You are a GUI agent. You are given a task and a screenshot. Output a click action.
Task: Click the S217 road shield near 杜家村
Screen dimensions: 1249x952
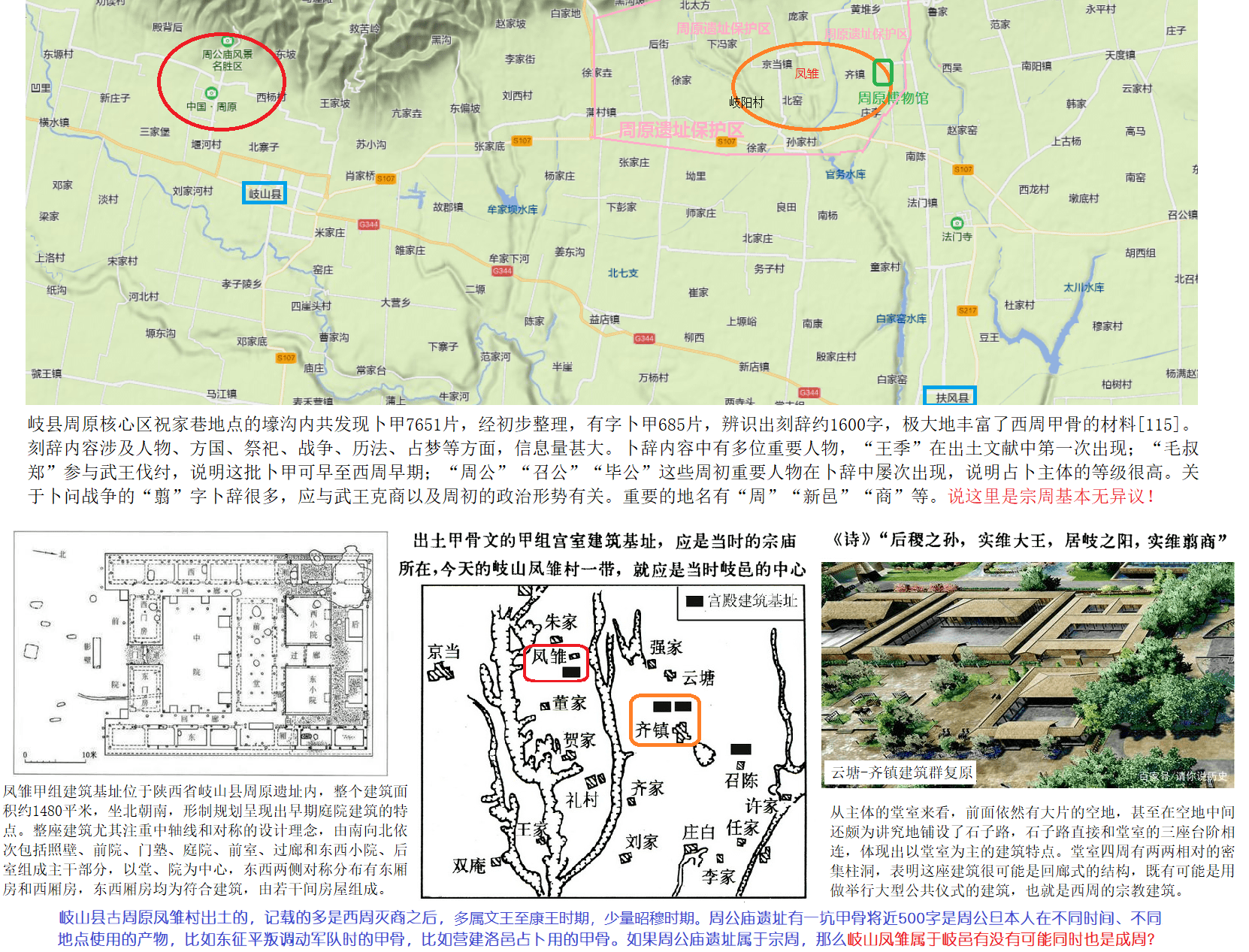click(967, 310)
